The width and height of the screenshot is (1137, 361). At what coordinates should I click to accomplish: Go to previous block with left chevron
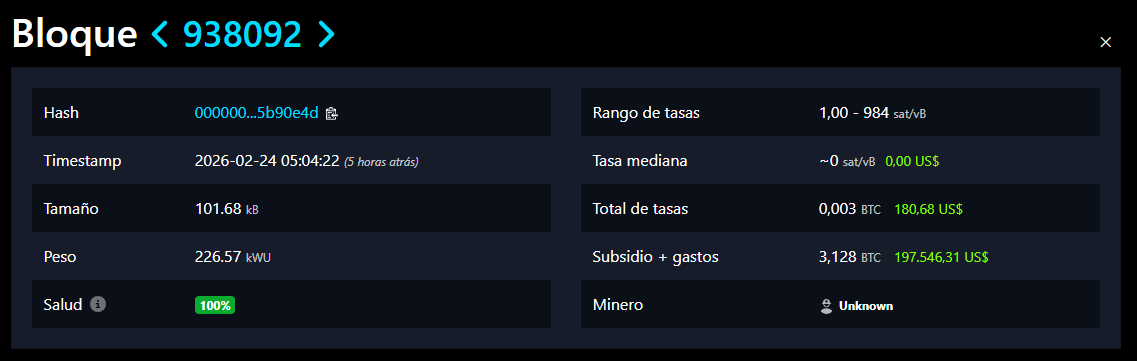[x=160, y=34]
